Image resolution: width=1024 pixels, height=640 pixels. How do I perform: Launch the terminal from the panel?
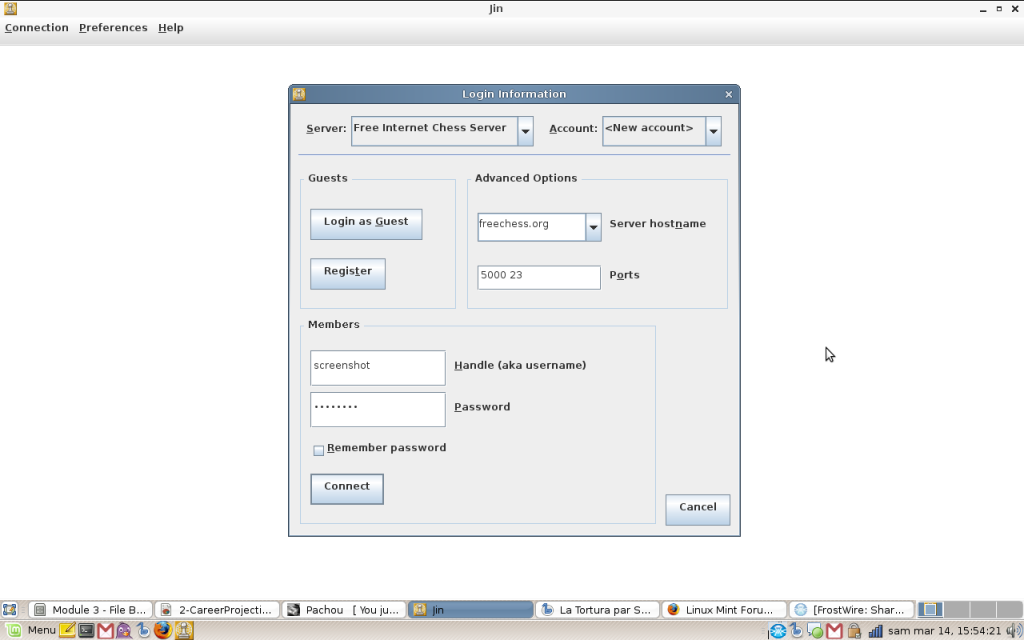click(86, 630)
